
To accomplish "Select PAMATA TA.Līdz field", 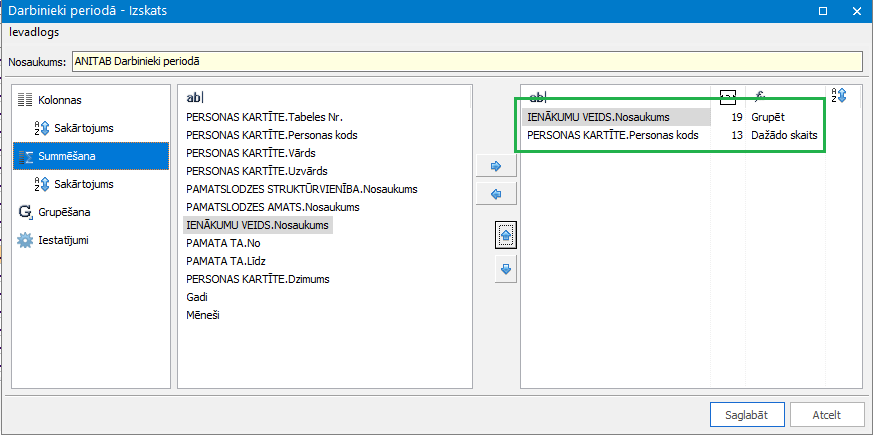I will click(x=226, y=261).
